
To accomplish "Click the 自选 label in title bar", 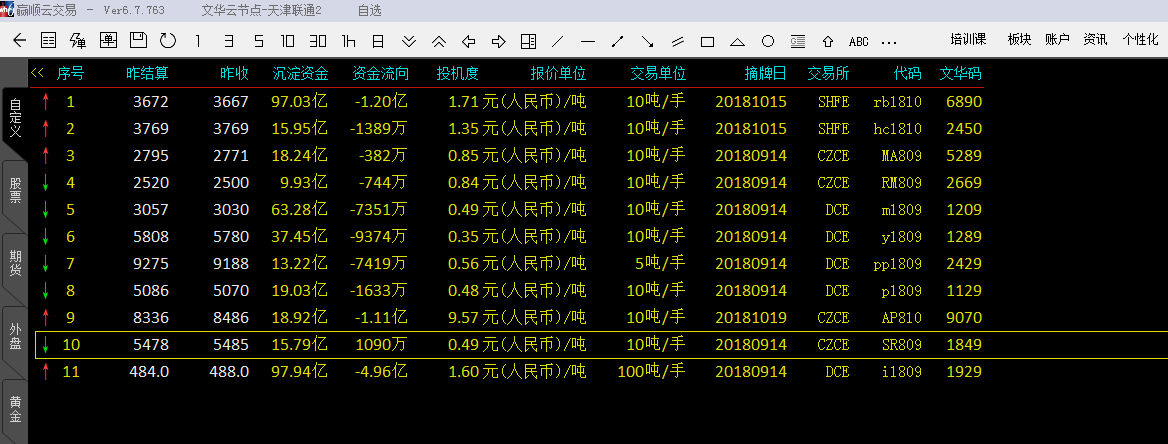I will [369, 10].
